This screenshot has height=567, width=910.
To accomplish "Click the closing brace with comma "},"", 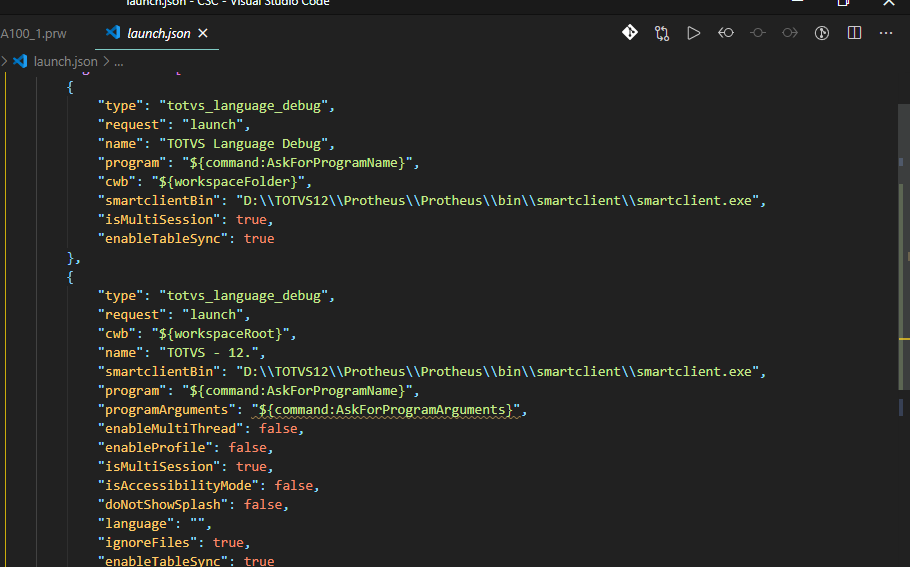I will 74,258.
